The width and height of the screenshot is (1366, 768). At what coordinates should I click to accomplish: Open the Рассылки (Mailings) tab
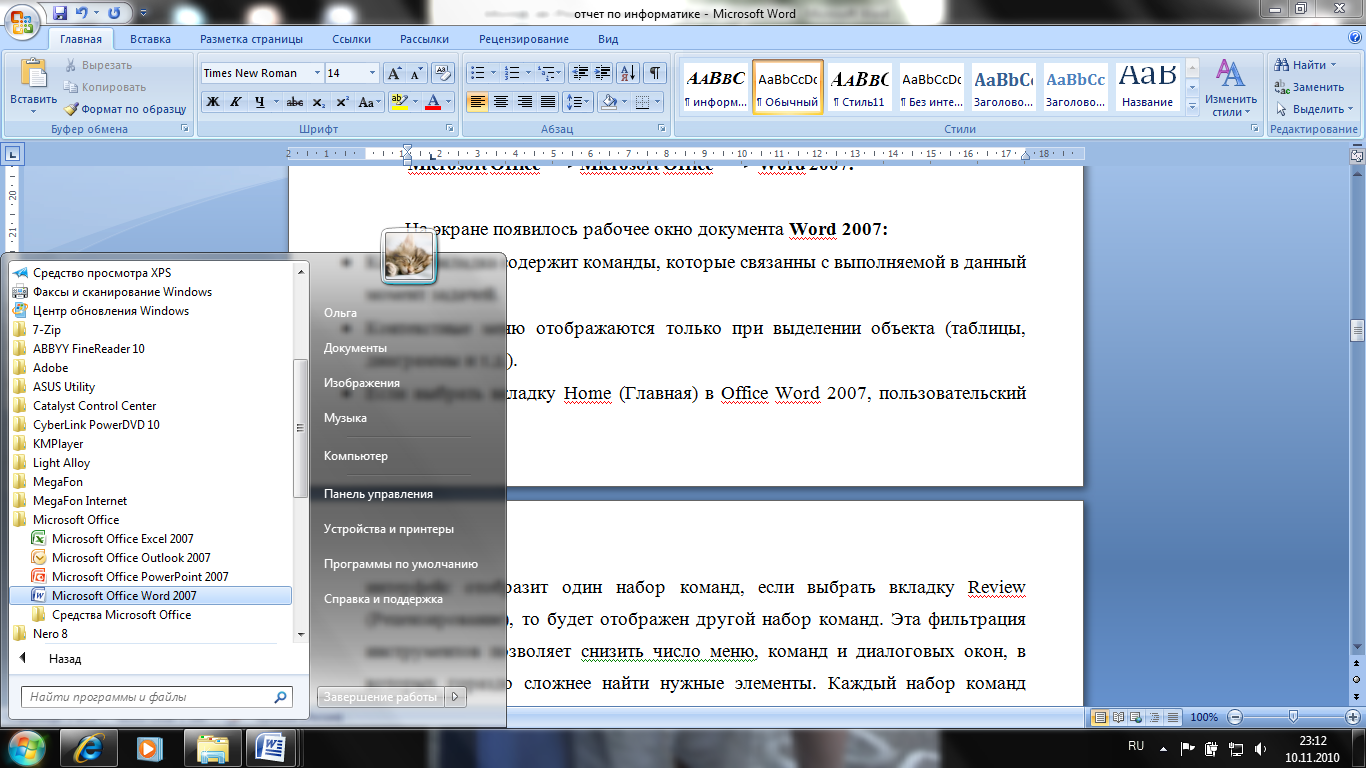tap(424, 39)
